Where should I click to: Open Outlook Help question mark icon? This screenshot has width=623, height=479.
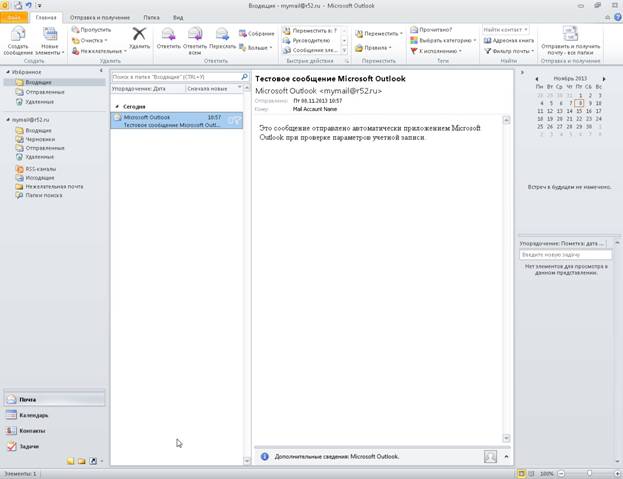pos(618,17)
